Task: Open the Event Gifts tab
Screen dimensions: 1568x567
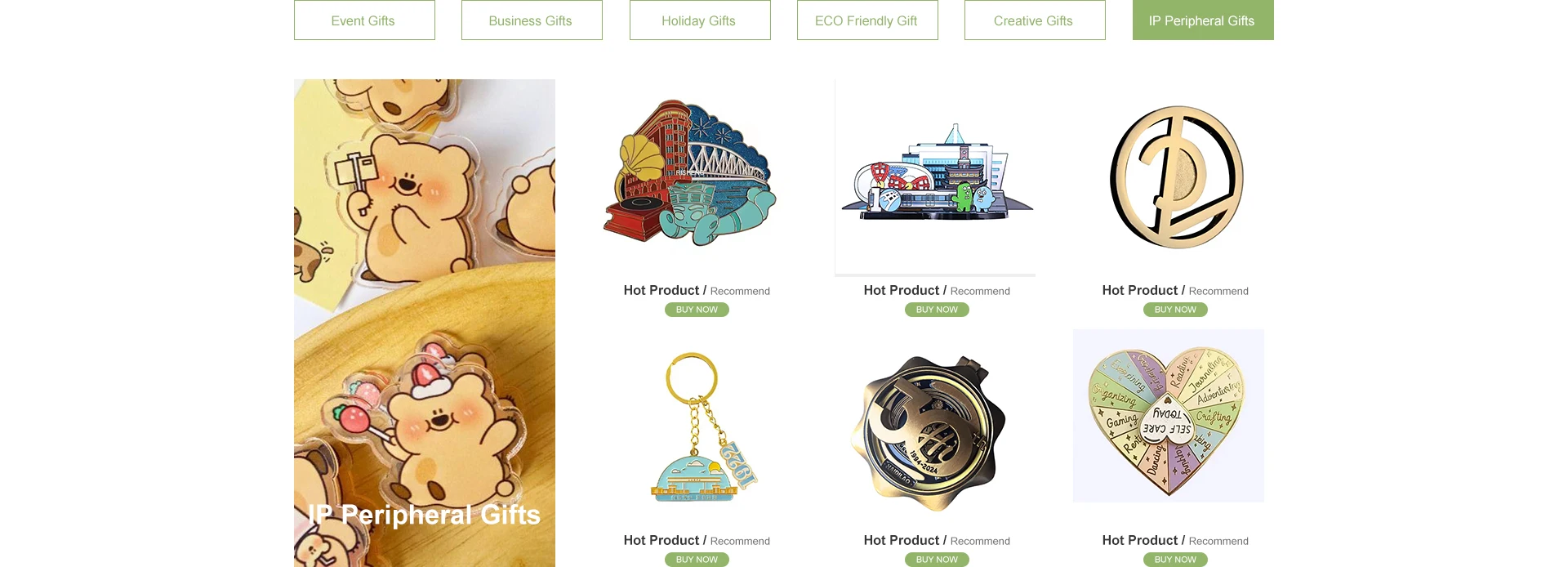Action: pos(364,20)
